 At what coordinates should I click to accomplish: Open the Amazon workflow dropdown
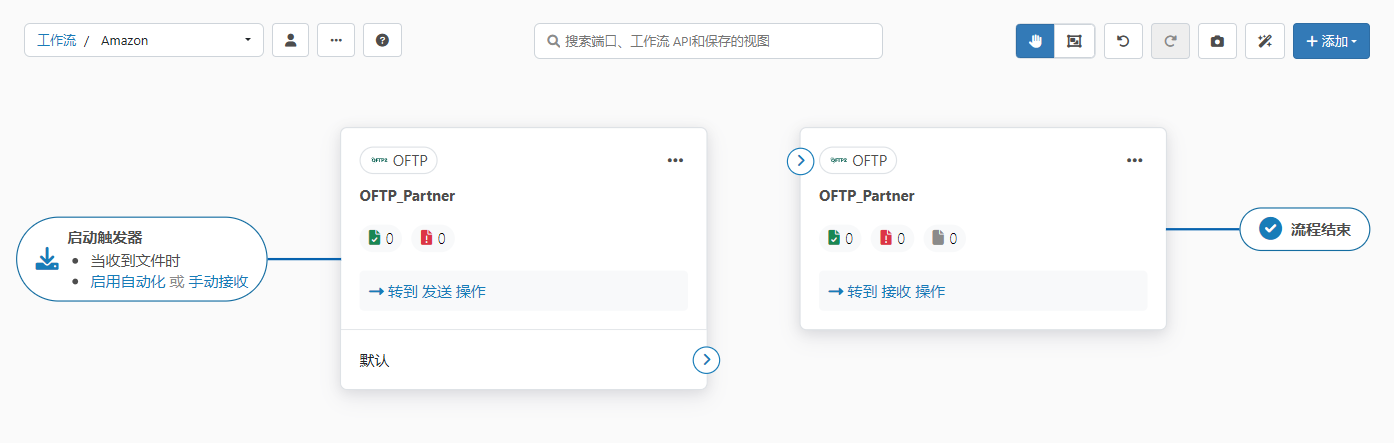(144, 41)
